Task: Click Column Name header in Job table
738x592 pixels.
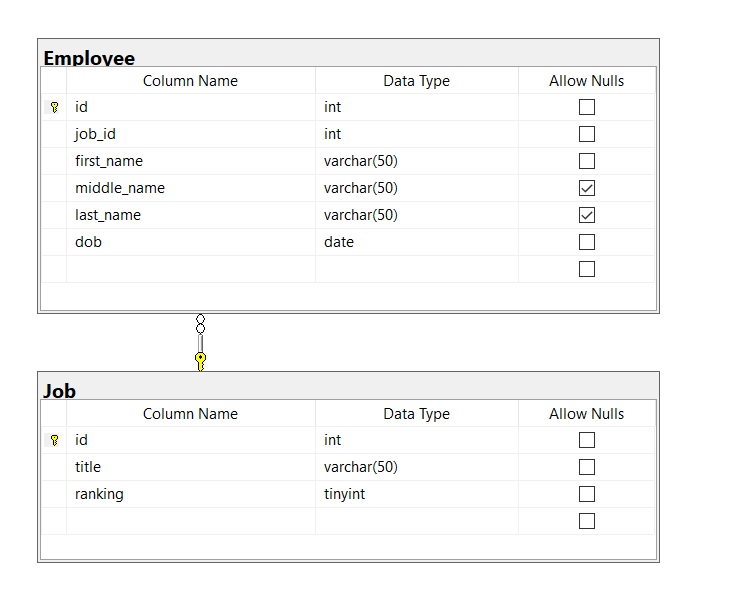Action: (191, 414)
